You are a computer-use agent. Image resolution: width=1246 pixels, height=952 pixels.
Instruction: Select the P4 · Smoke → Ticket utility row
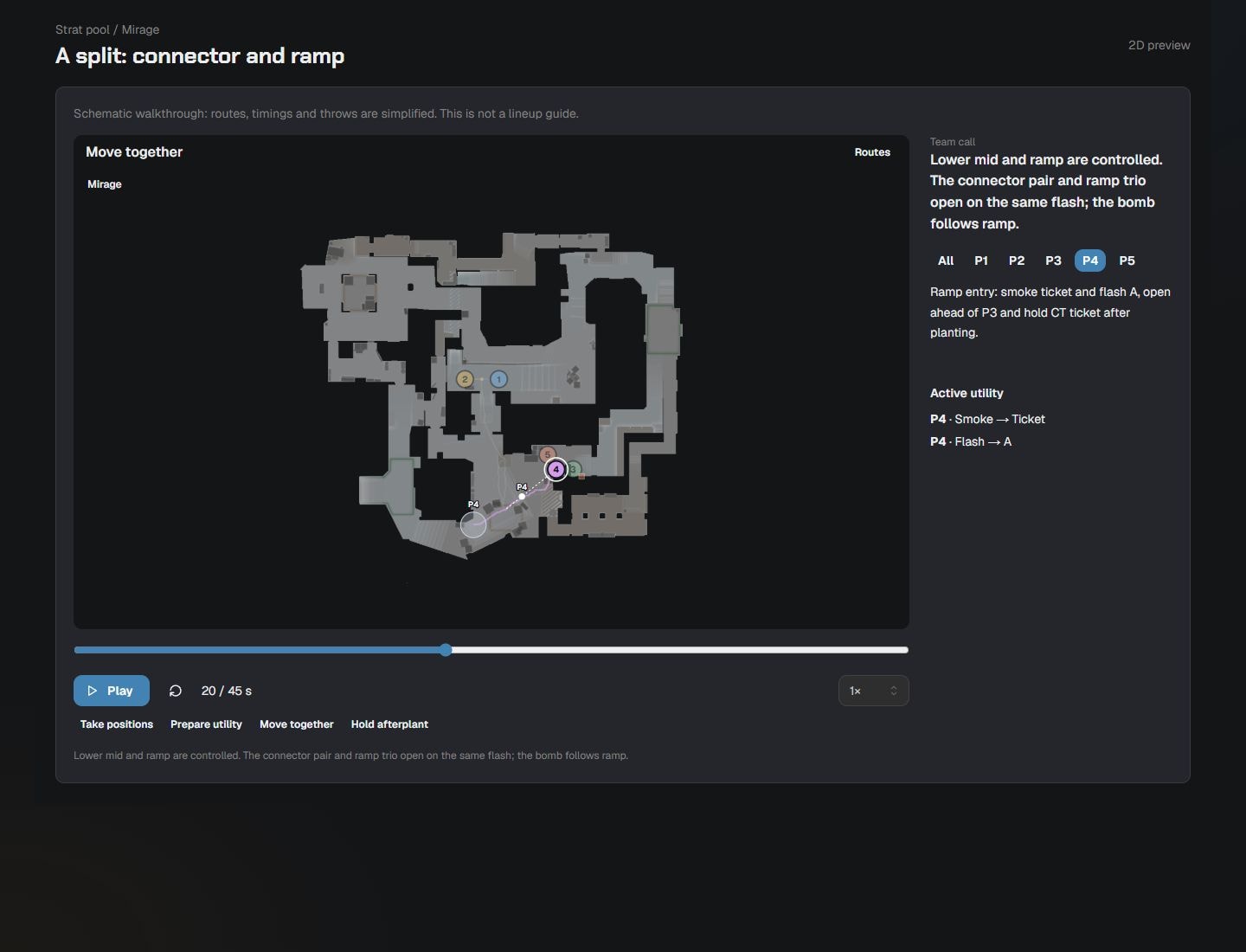click(987, 419)
